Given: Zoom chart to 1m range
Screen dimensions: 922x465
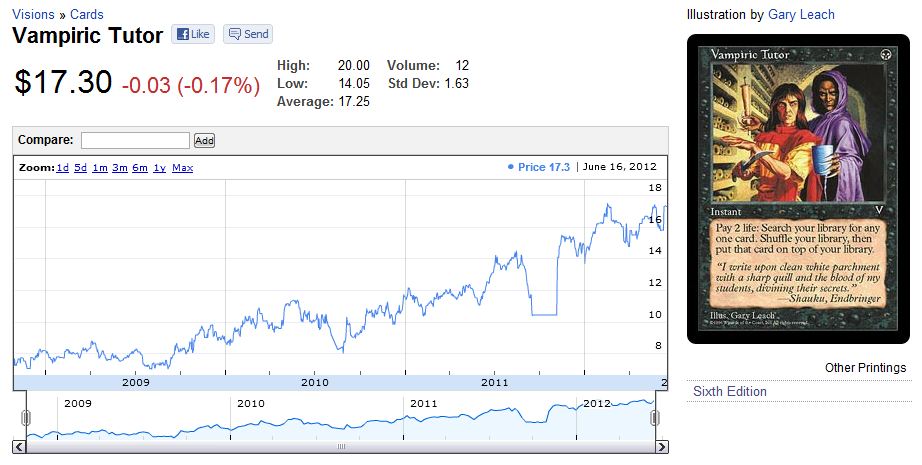Looking at the screenshot, I should click(100, 168).
